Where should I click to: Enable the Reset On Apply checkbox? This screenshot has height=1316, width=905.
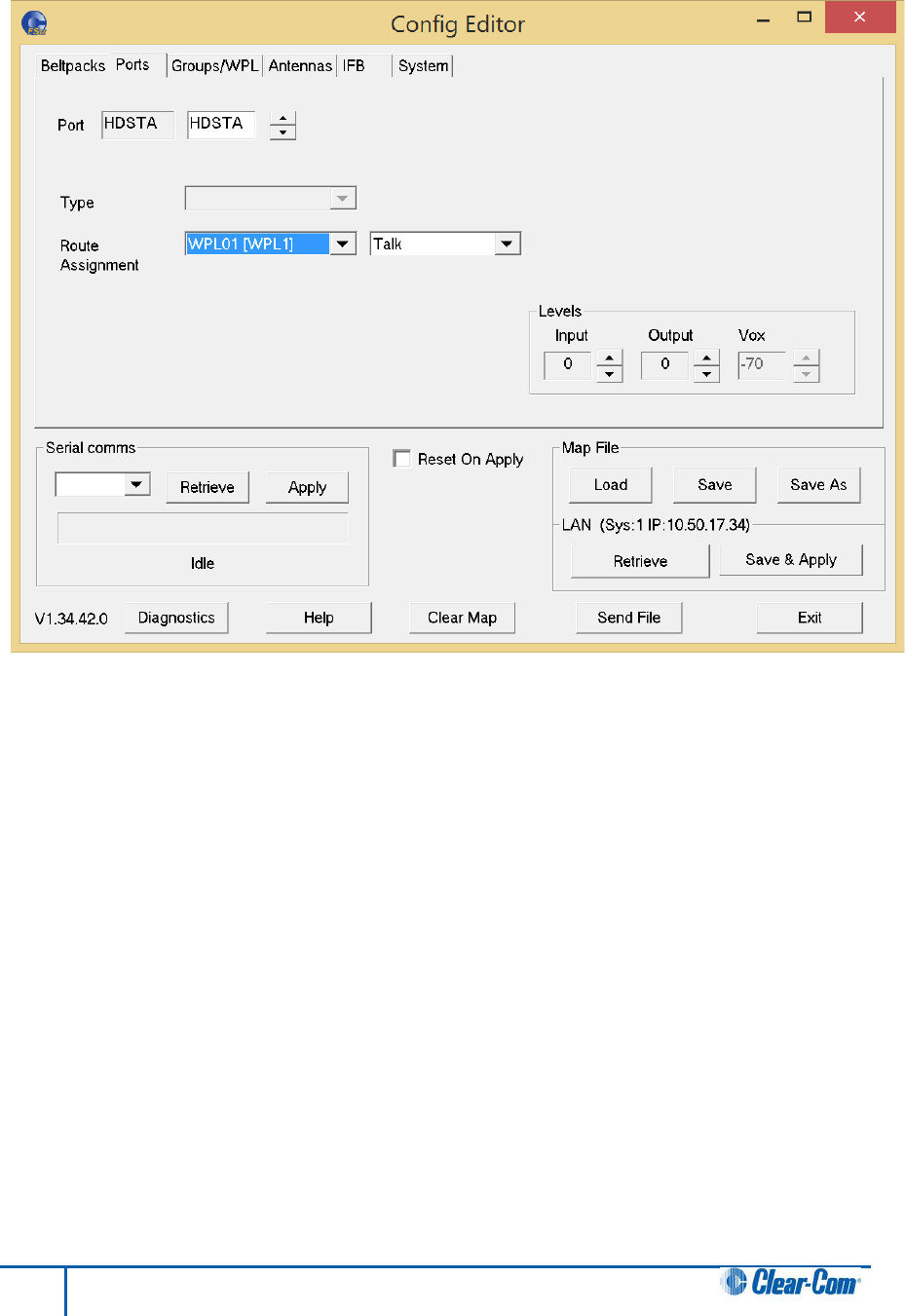(x=401, y=458)
